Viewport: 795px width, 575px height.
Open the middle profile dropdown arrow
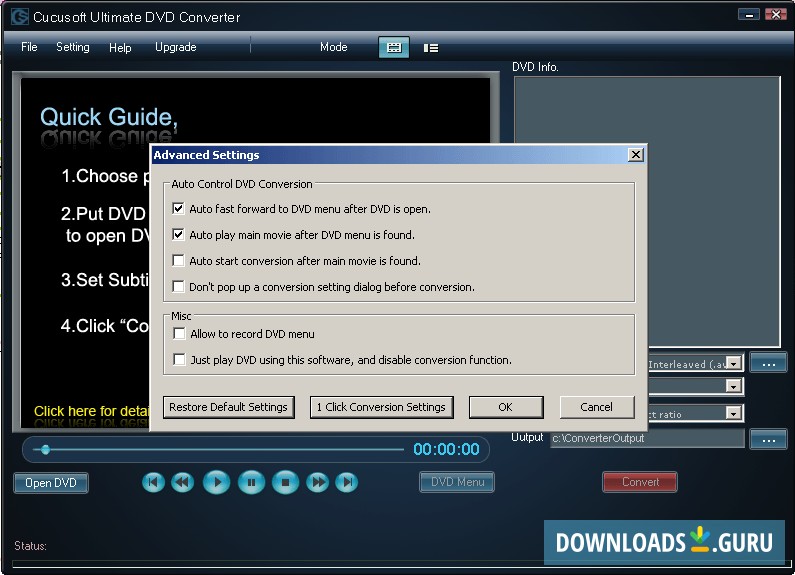(734, 386)
